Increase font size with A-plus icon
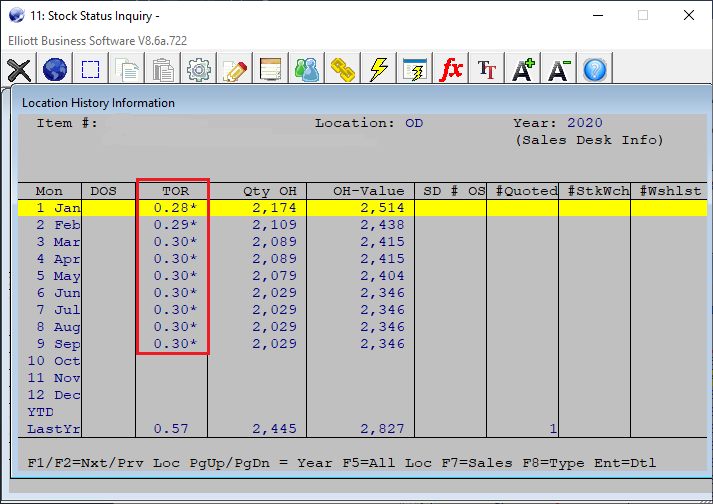Image resolution: width=713 pixels, height=504 pixels. [x=523, y=69]
